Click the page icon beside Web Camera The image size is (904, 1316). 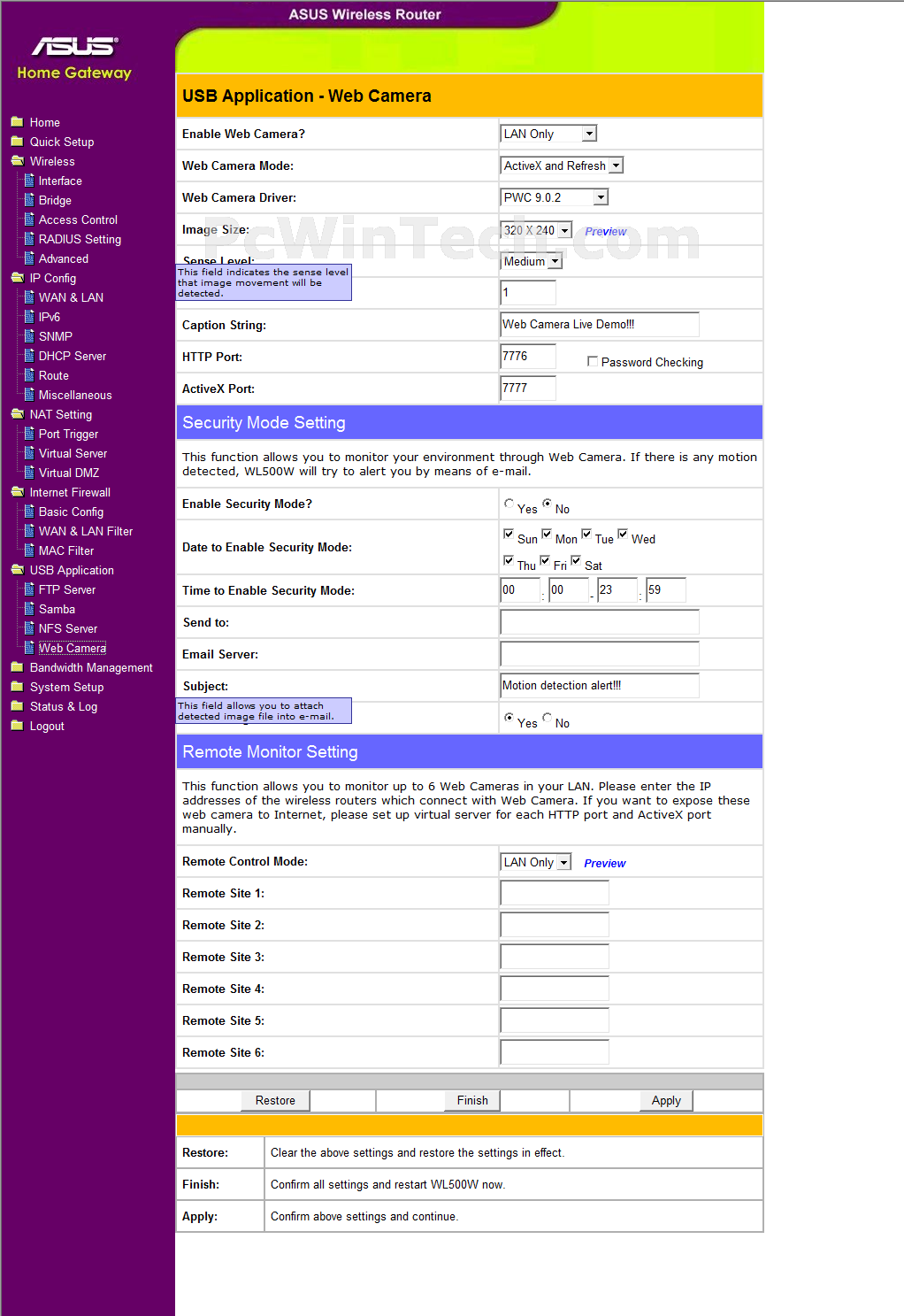click(x=29, y=648)
